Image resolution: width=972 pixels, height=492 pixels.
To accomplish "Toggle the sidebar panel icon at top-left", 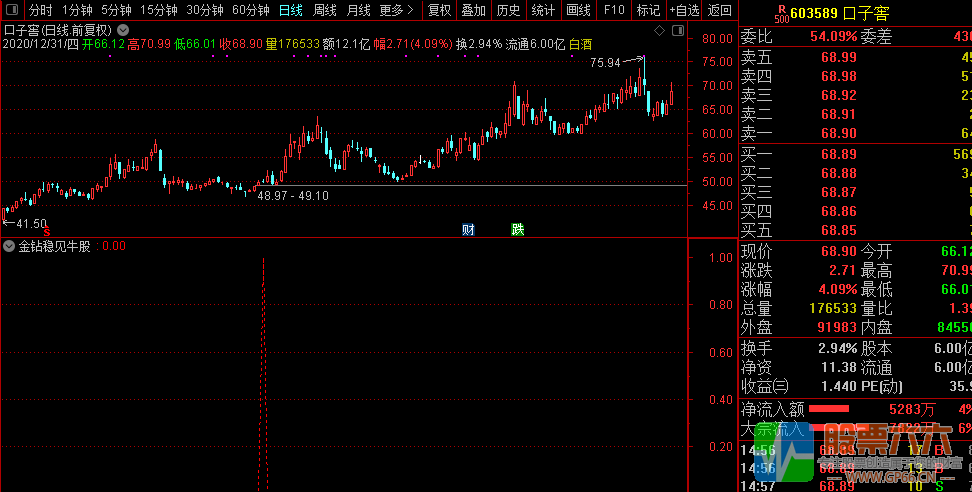I will pyautogui.click(x=11, y=10).
